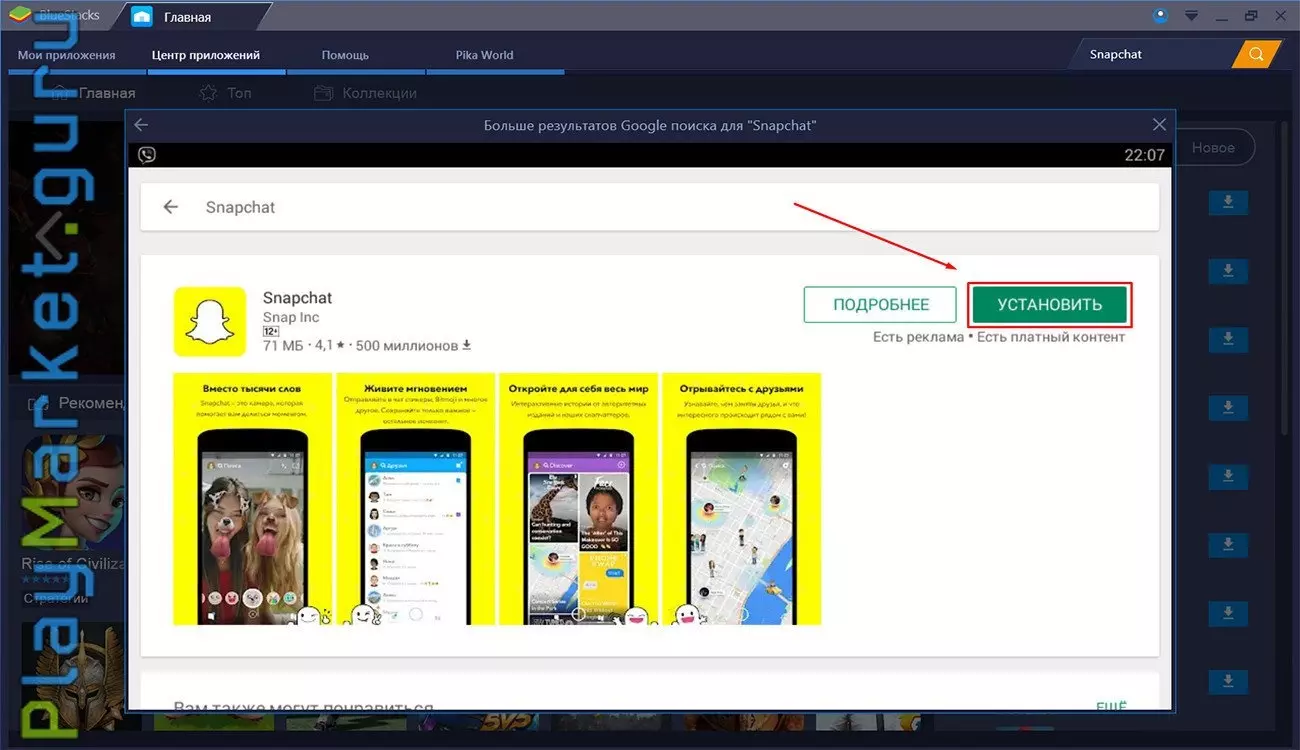Click the back arrow in the Google results popup header
The height and width of the screenshot is (750, 1300).
coord(141,125)
